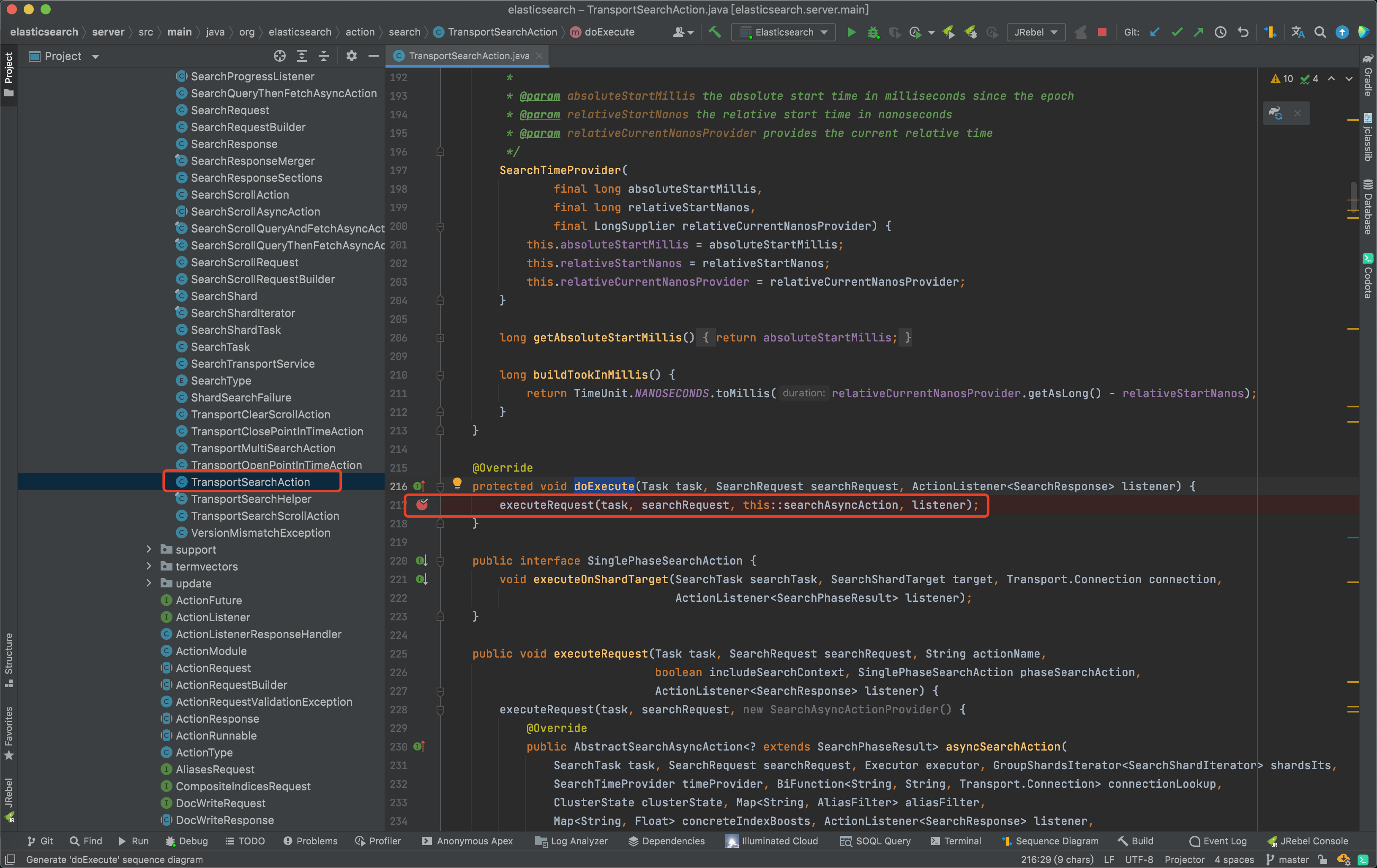Click Git update project arrow icon
1377x868 pixels.
click(x=1155, y=33)
